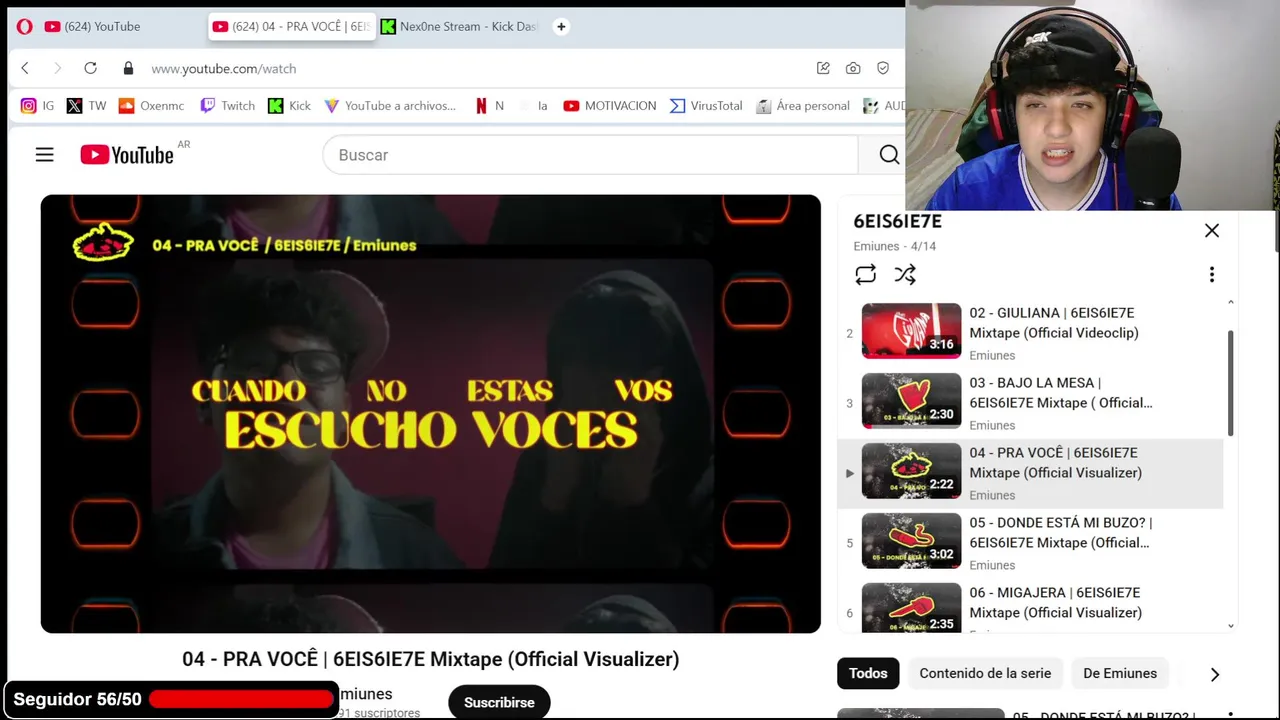Image resolution: width=1280 pixels, height=720 pixels.
Task: Open the Área personal bookmark
Action: (x=803, y=105)
